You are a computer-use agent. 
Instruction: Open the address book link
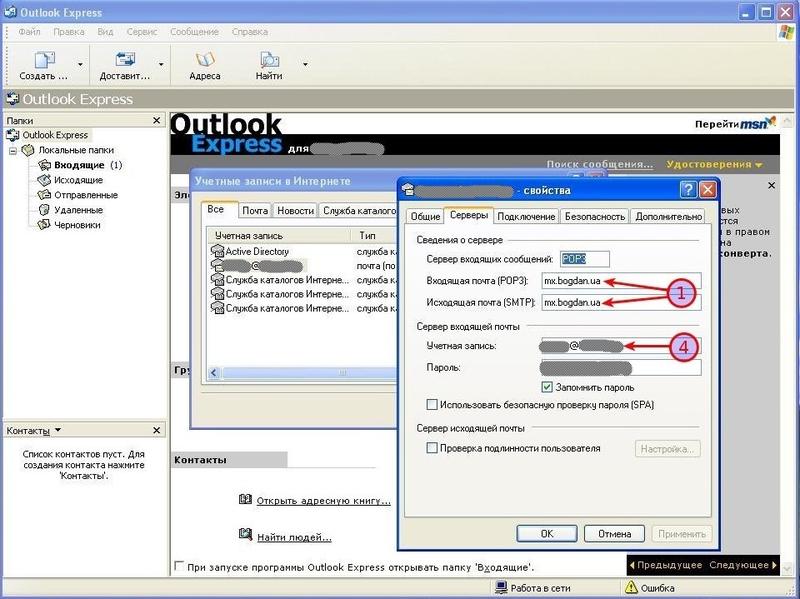323,501
